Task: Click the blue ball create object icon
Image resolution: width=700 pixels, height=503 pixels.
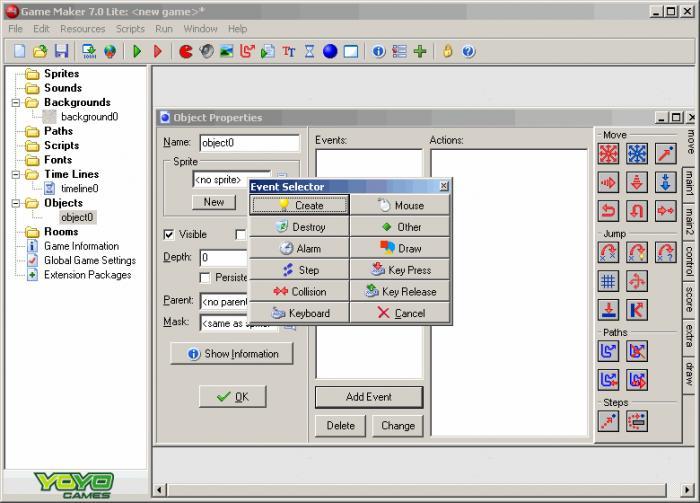Action: click(330, 51)
